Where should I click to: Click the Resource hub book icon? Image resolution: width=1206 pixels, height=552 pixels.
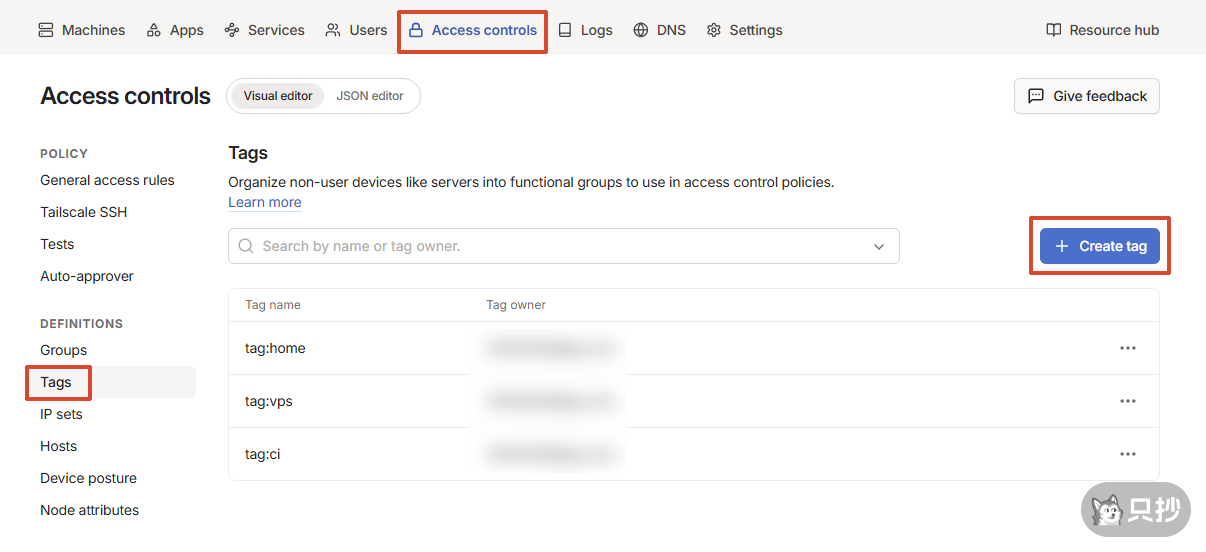point(1053,30)
